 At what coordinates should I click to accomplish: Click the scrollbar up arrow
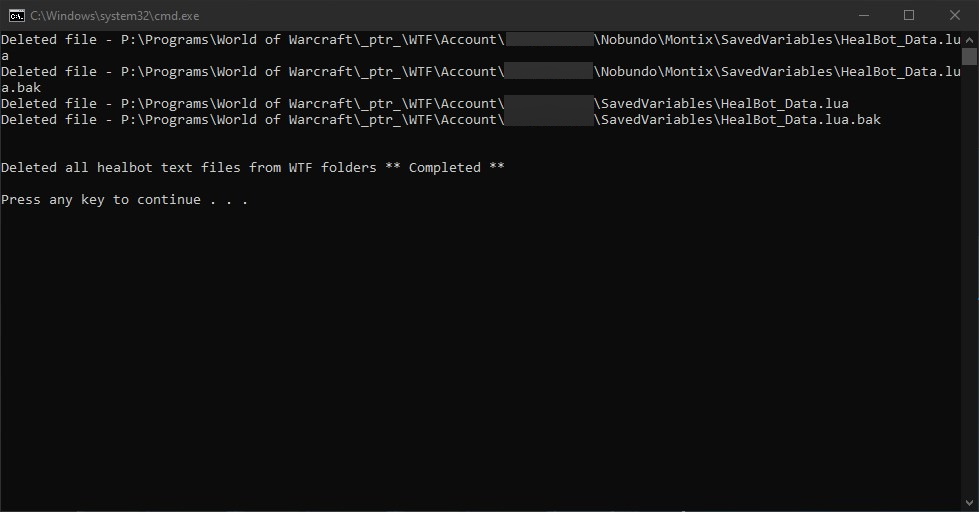point(969,39)
